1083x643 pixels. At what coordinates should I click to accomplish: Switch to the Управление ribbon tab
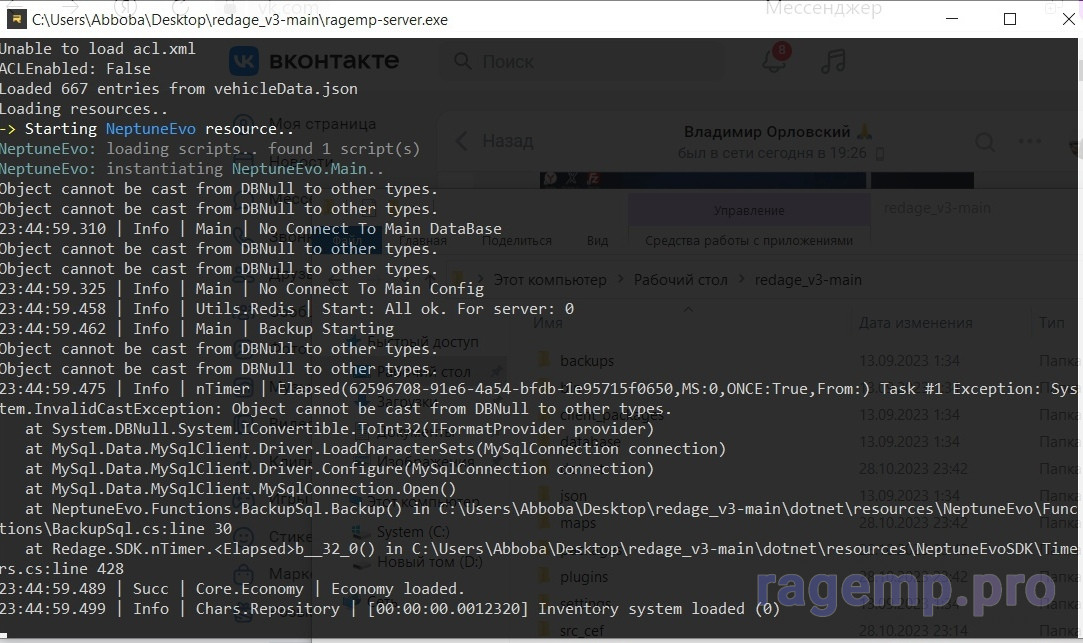[x=748, y=211]
